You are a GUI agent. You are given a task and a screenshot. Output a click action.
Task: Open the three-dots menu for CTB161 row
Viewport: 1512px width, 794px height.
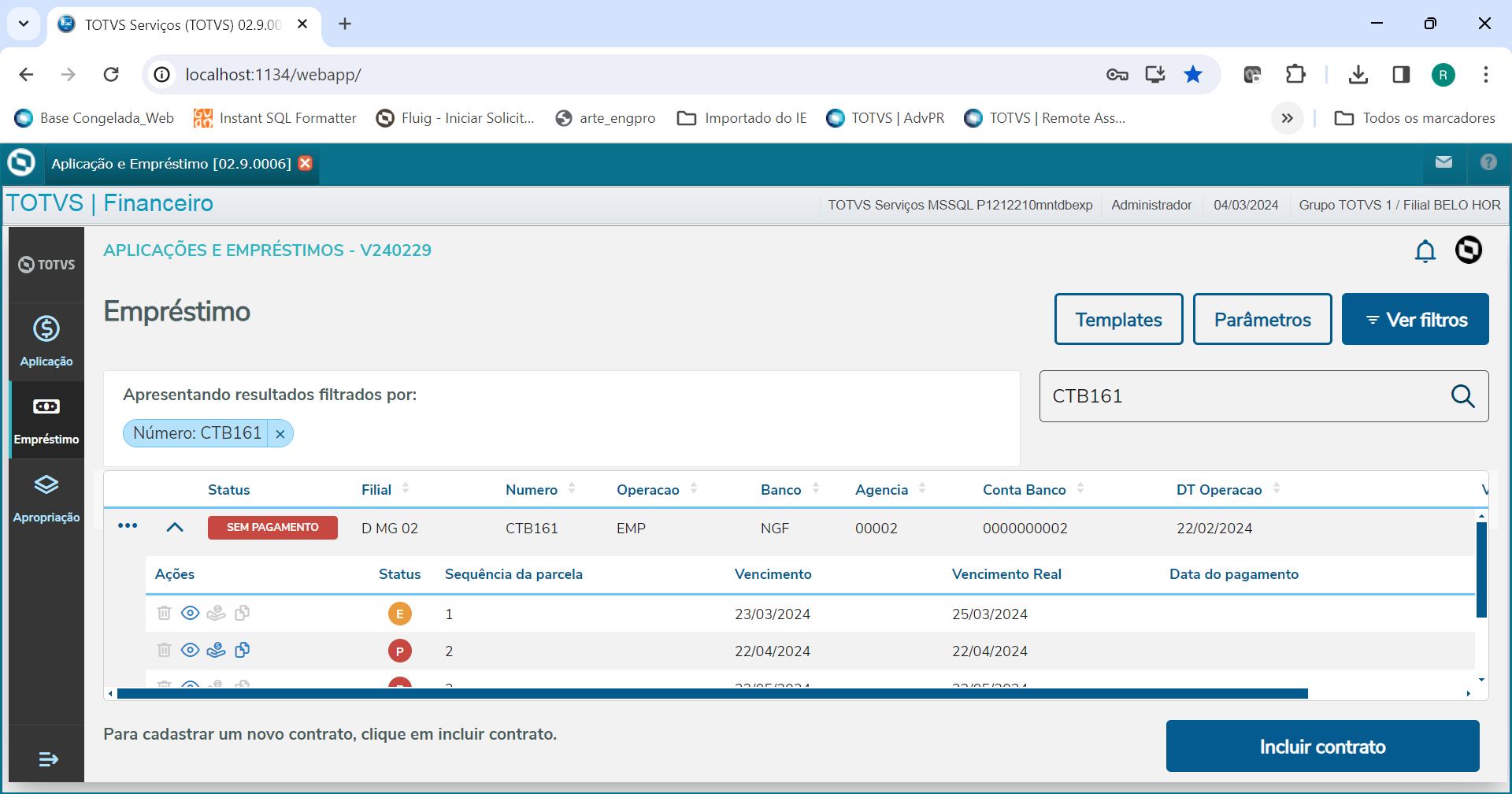(128, 525)
